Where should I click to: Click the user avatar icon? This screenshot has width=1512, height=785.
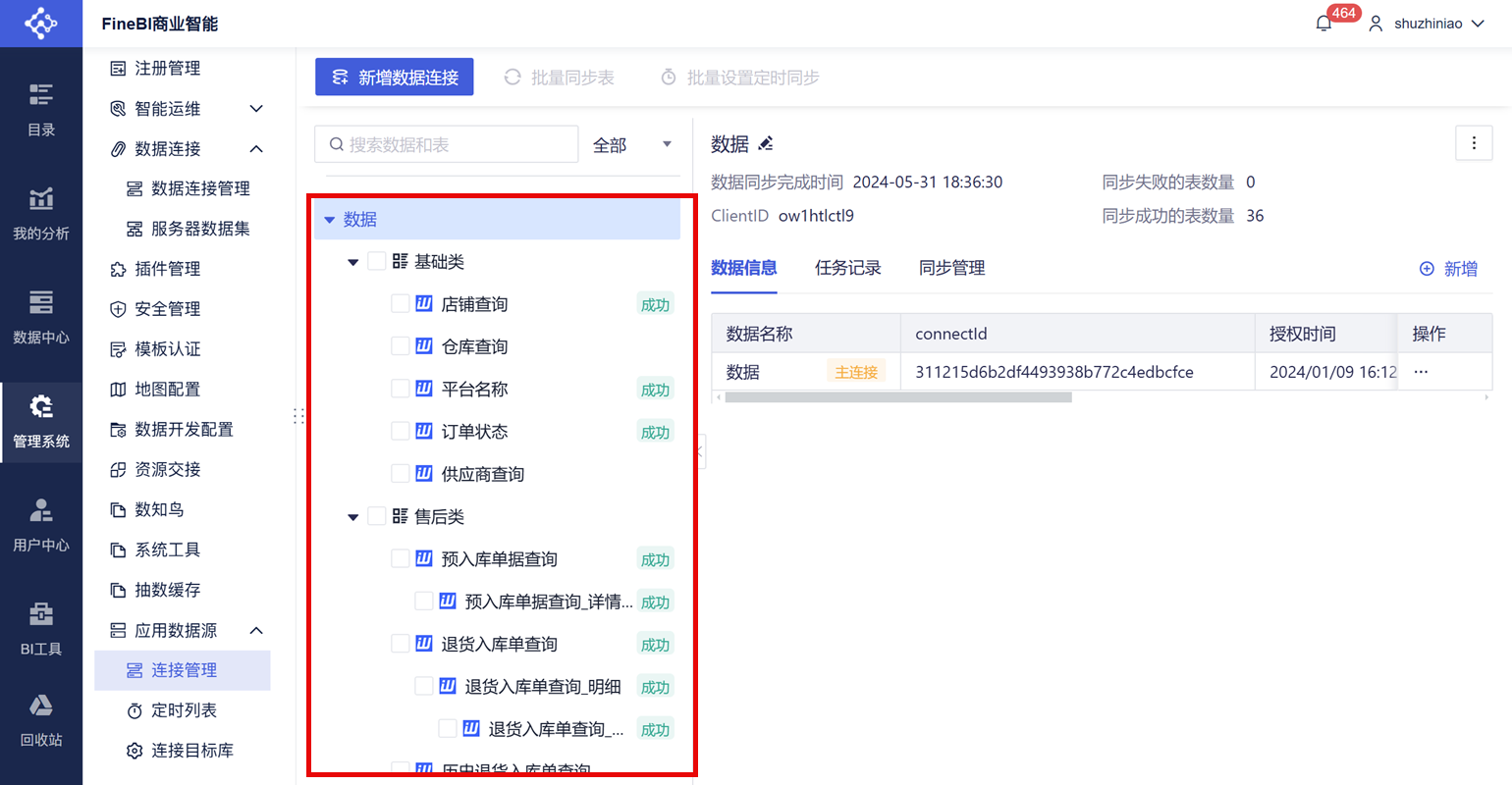(1376, 24)
